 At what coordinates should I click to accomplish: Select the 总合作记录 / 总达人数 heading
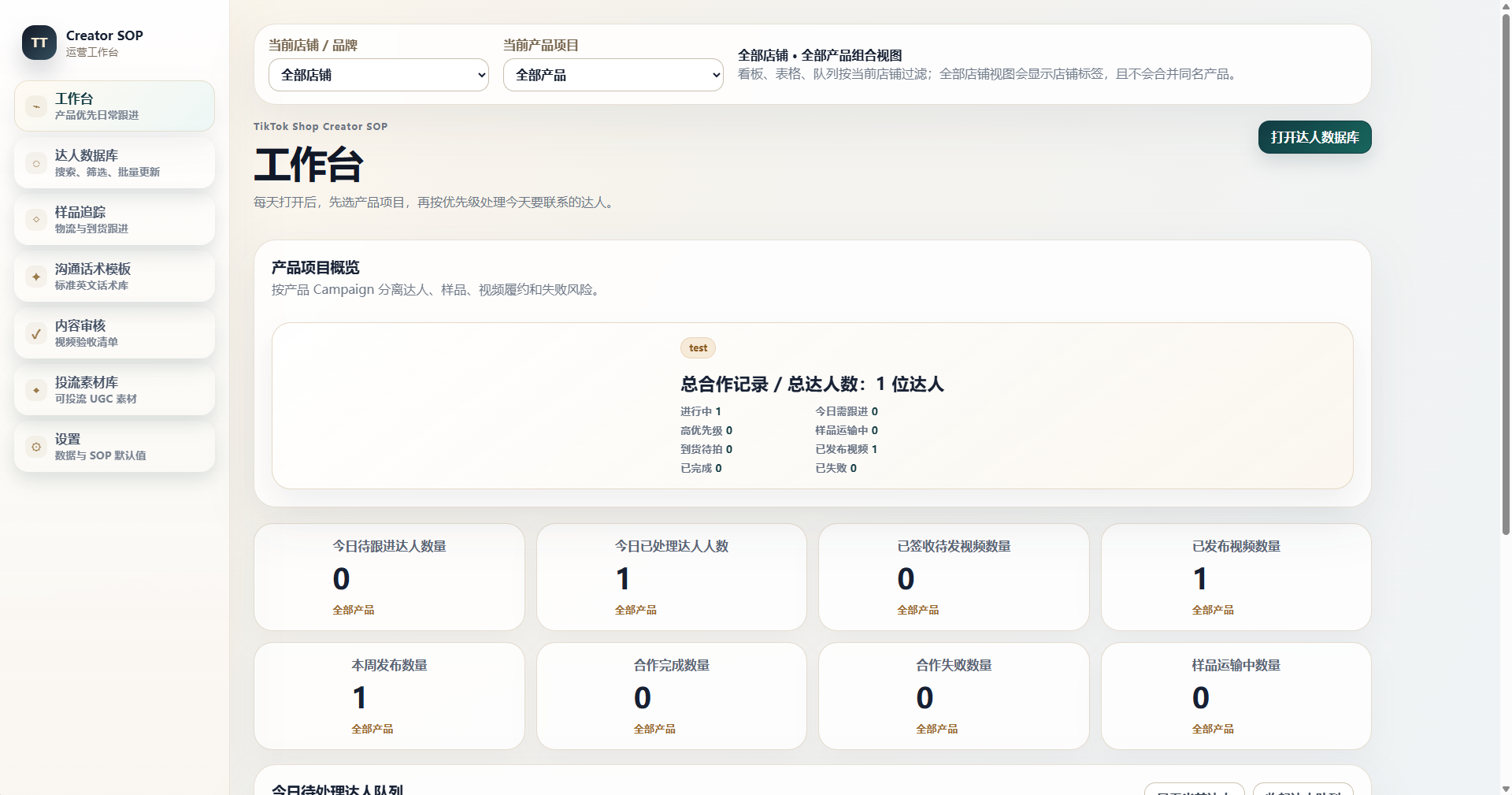pyautogui.click(x=812, y=384)
